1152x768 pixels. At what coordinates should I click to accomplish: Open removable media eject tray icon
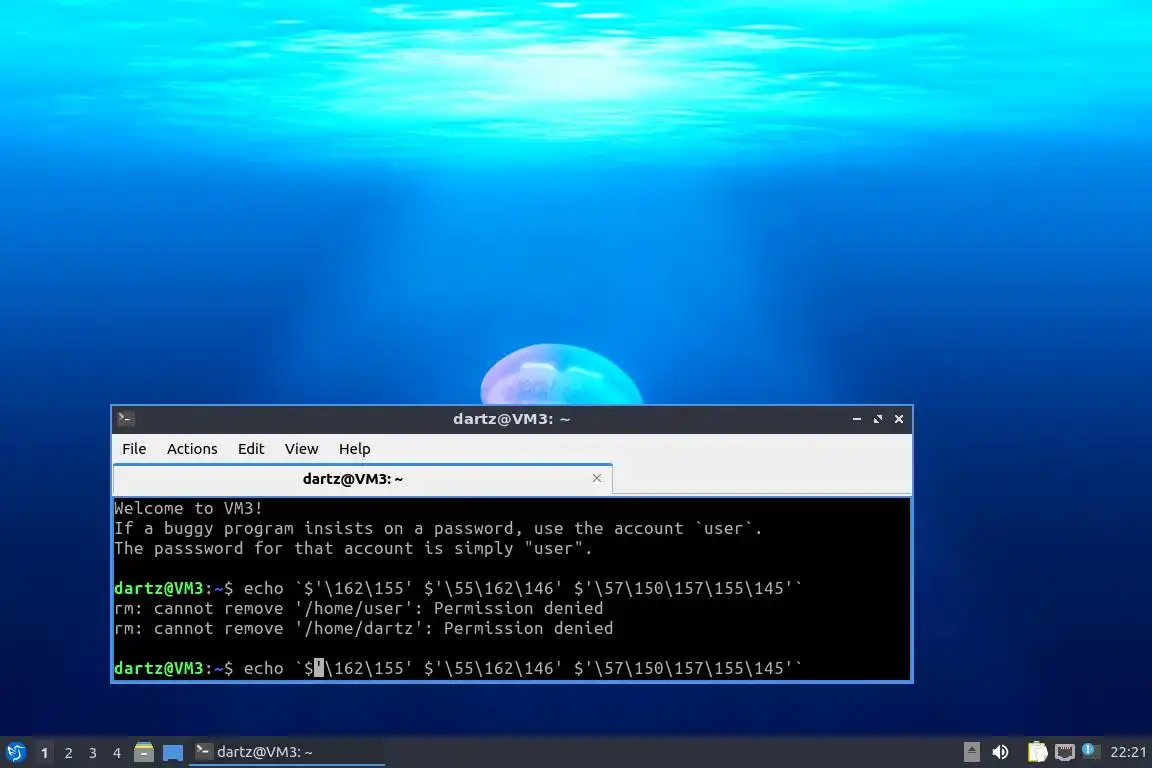click(x=971, y=752)
